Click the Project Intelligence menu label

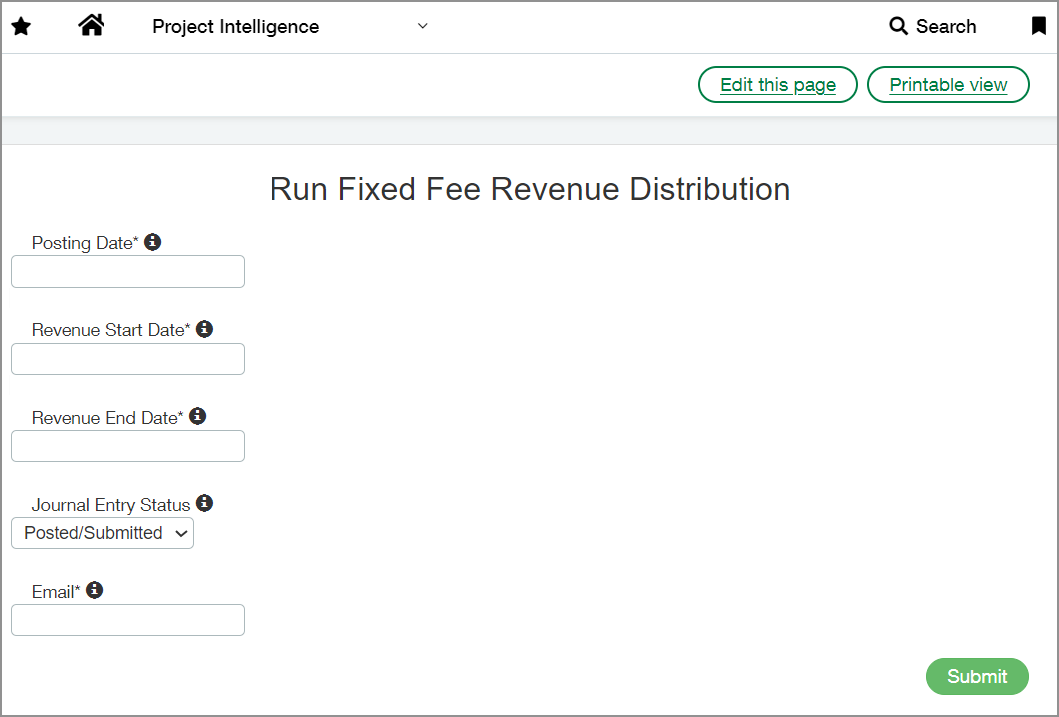click(235, 27)
